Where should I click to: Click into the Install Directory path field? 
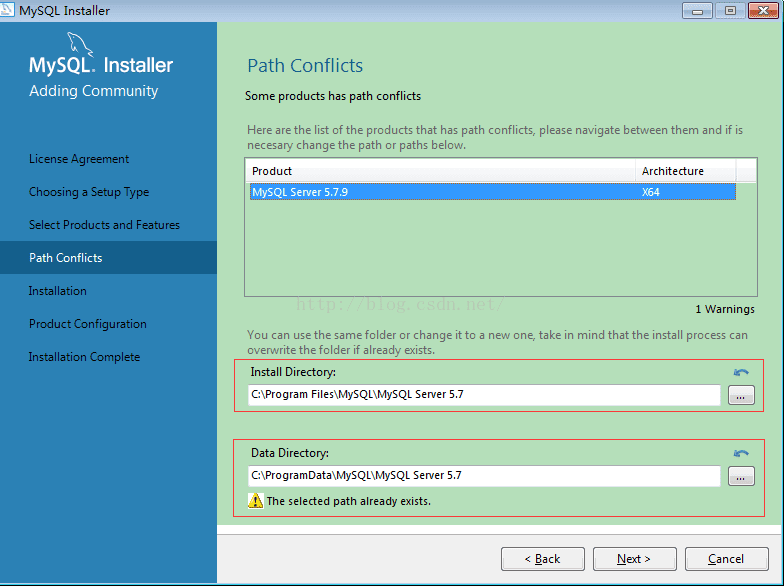click(484, 395)
